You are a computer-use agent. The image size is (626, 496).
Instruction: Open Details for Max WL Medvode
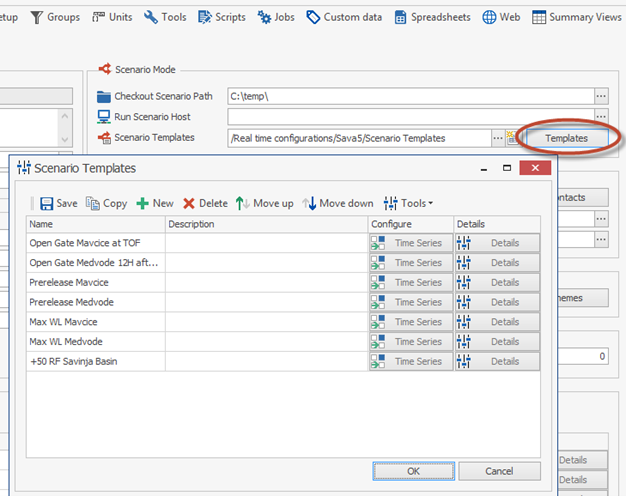[497, 342]
